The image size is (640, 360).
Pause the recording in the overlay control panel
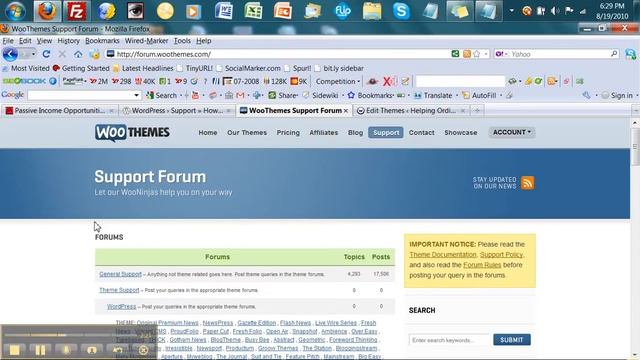click(40, 350)
